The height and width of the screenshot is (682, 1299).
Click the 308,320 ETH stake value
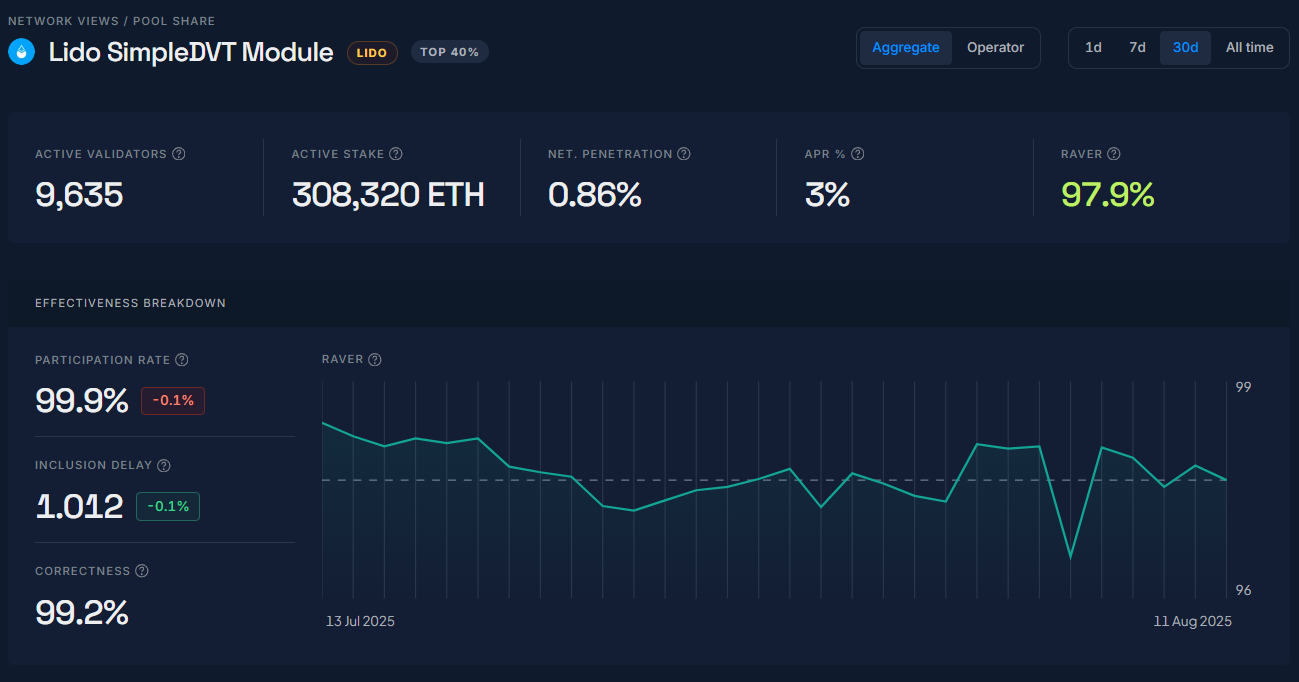click(388, 195)
